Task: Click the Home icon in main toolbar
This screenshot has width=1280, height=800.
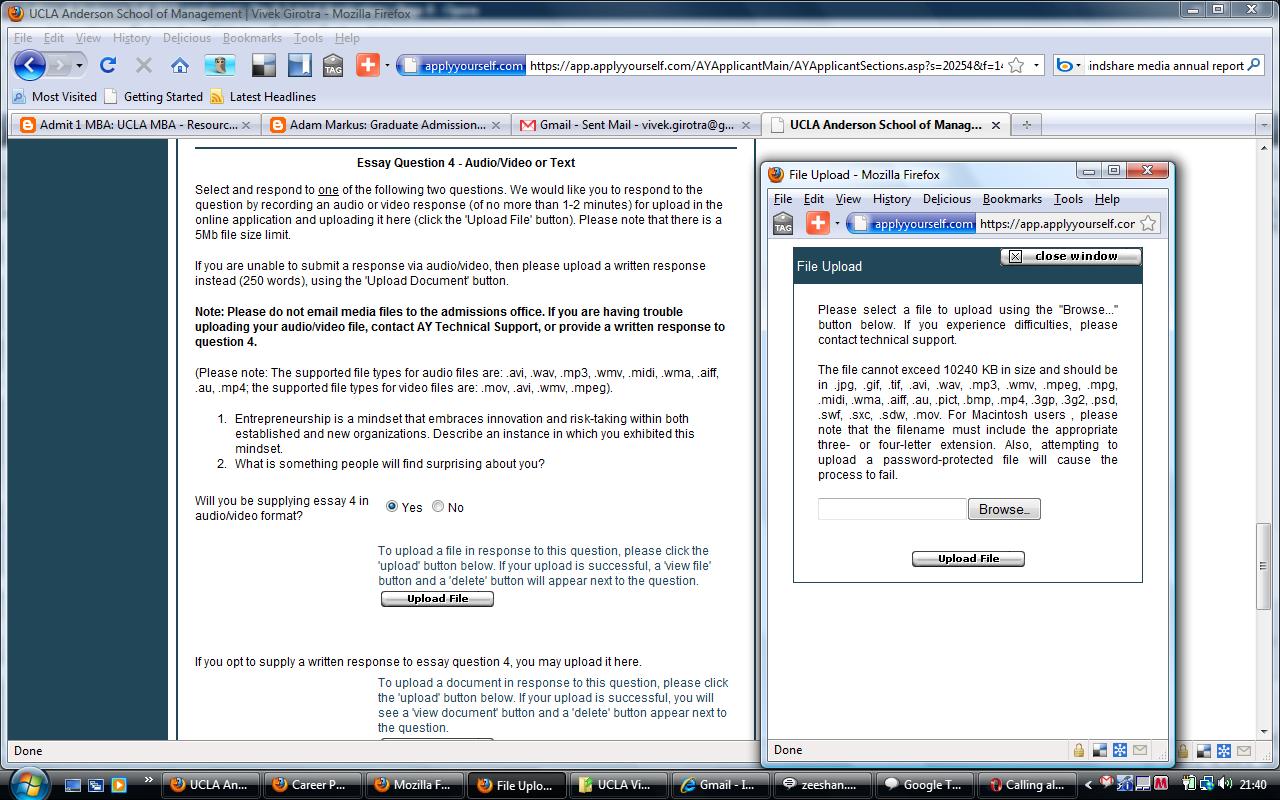Action: 180,66
